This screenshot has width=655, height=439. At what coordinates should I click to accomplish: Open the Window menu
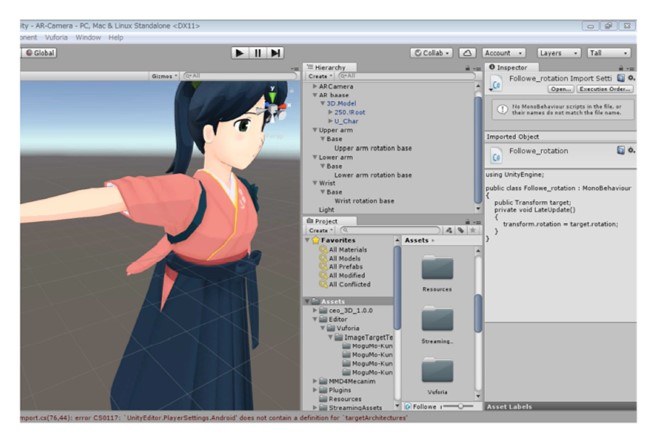(88, 38)
